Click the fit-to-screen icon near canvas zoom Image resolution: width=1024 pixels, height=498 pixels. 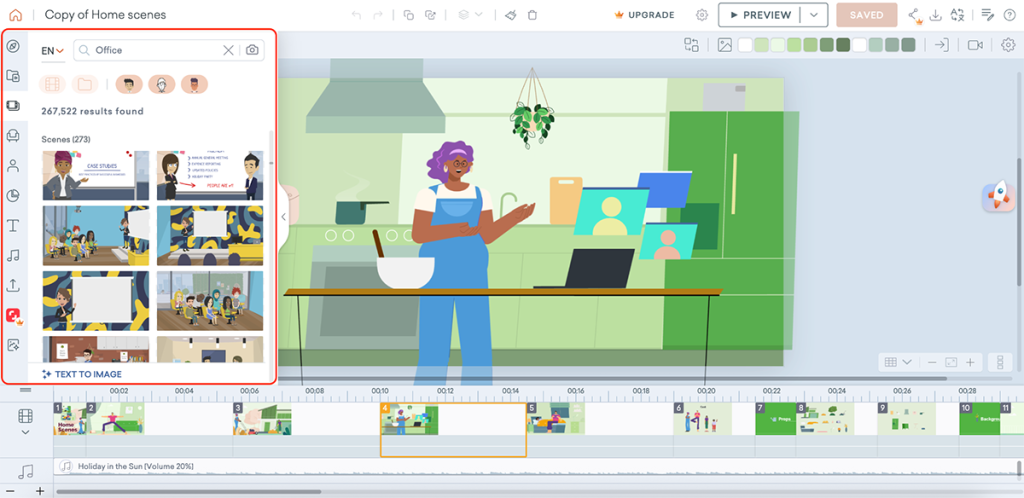point(951,362)
